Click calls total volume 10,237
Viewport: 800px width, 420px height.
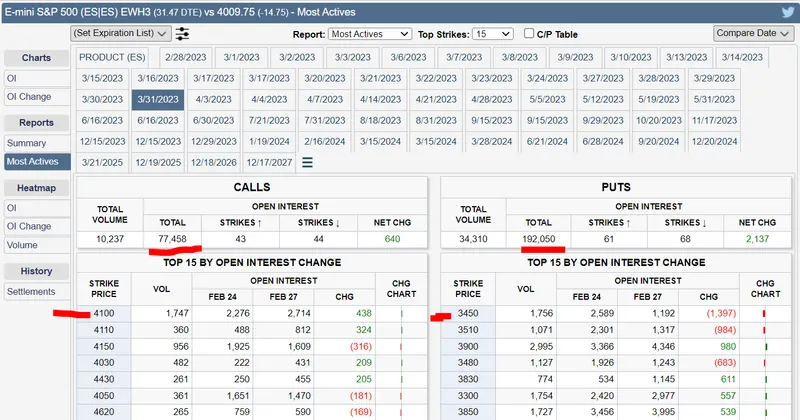click(x=110, y=239)
